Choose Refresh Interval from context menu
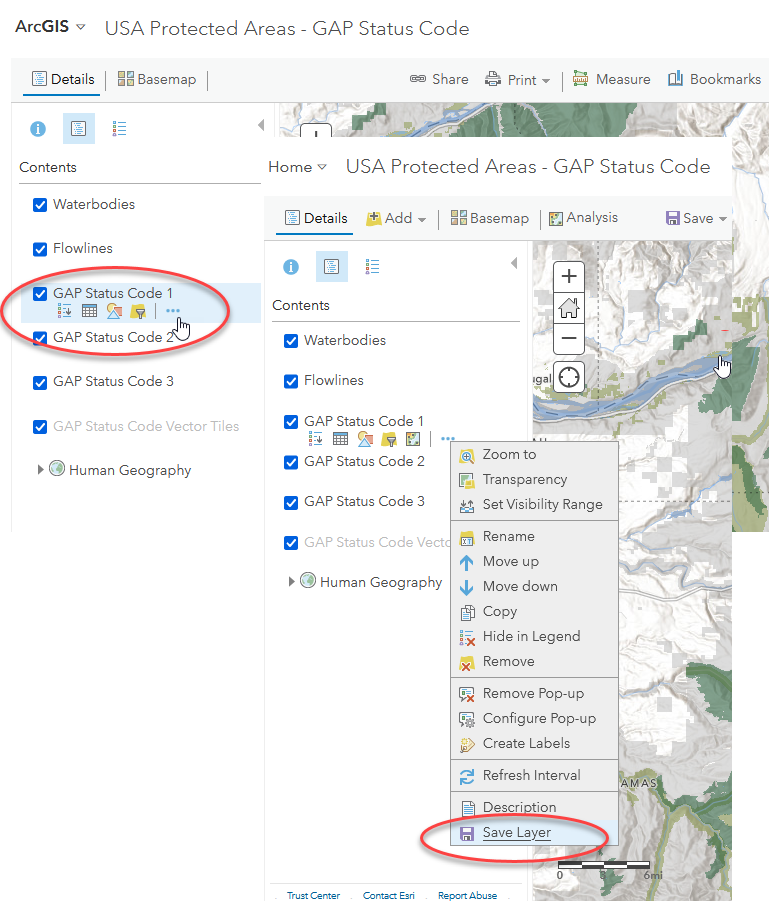The width and height of the screenshot is (769, 901). click(535, 776)
